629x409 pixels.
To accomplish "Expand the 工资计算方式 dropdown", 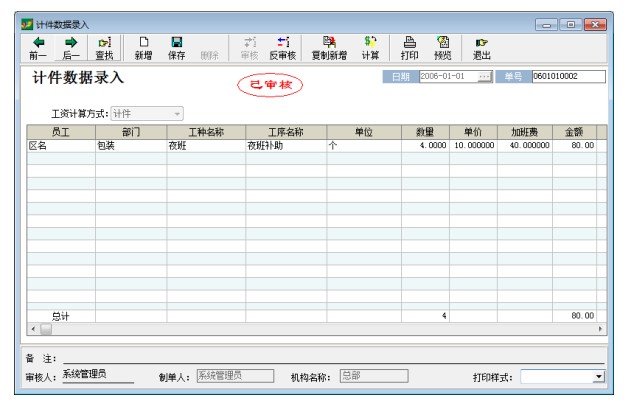I will click(177, 114).
